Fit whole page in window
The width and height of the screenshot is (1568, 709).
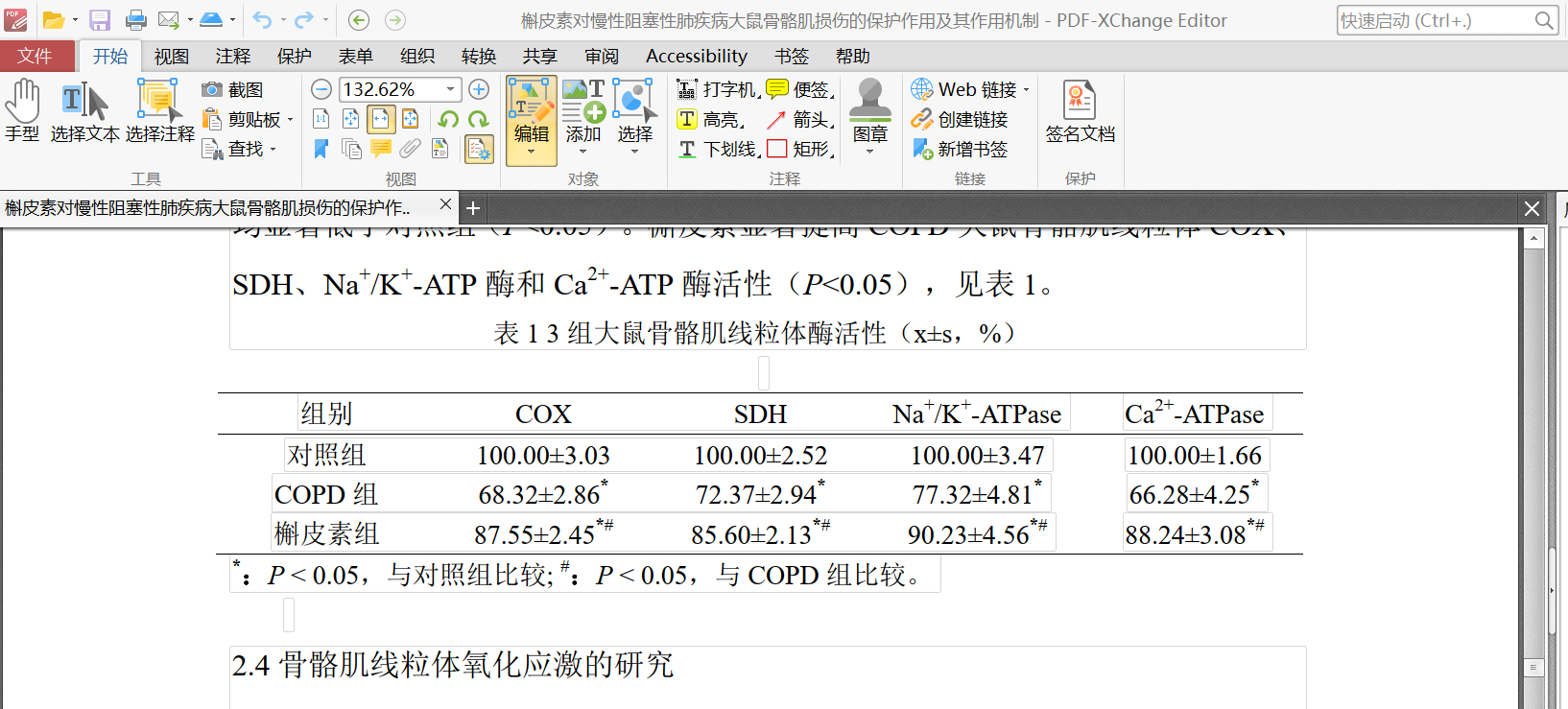351,119
